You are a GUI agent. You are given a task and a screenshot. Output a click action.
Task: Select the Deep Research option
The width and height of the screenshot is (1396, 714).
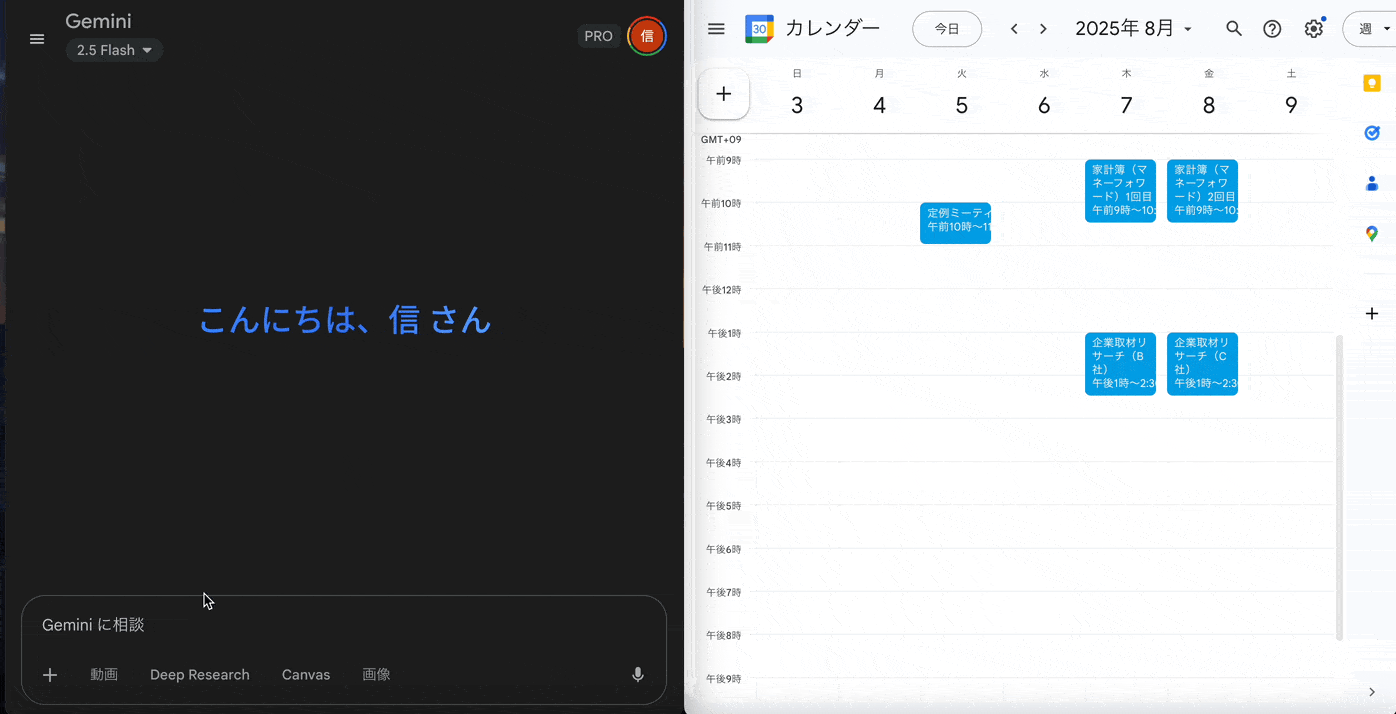click(x=200, y=675)
